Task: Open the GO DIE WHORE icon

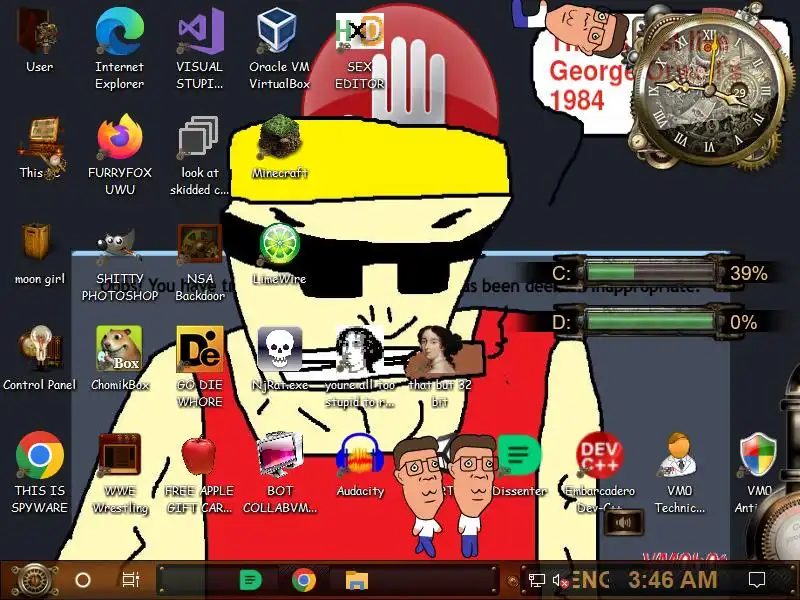Action: tap(199, 367)
